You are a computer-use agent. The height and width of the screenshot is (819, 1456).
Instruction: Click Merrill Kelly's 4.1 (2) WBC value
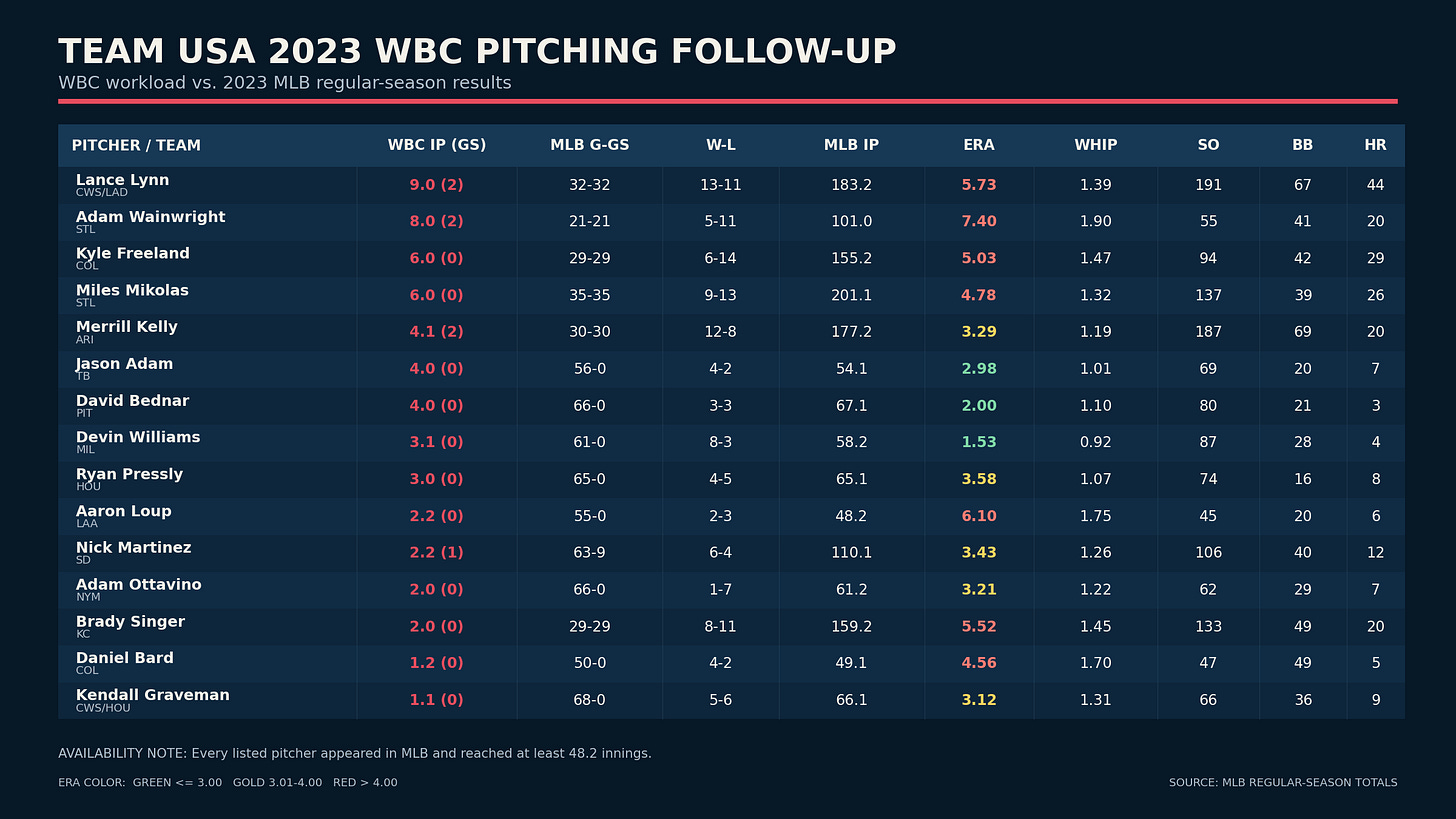(x=436, y=332)
